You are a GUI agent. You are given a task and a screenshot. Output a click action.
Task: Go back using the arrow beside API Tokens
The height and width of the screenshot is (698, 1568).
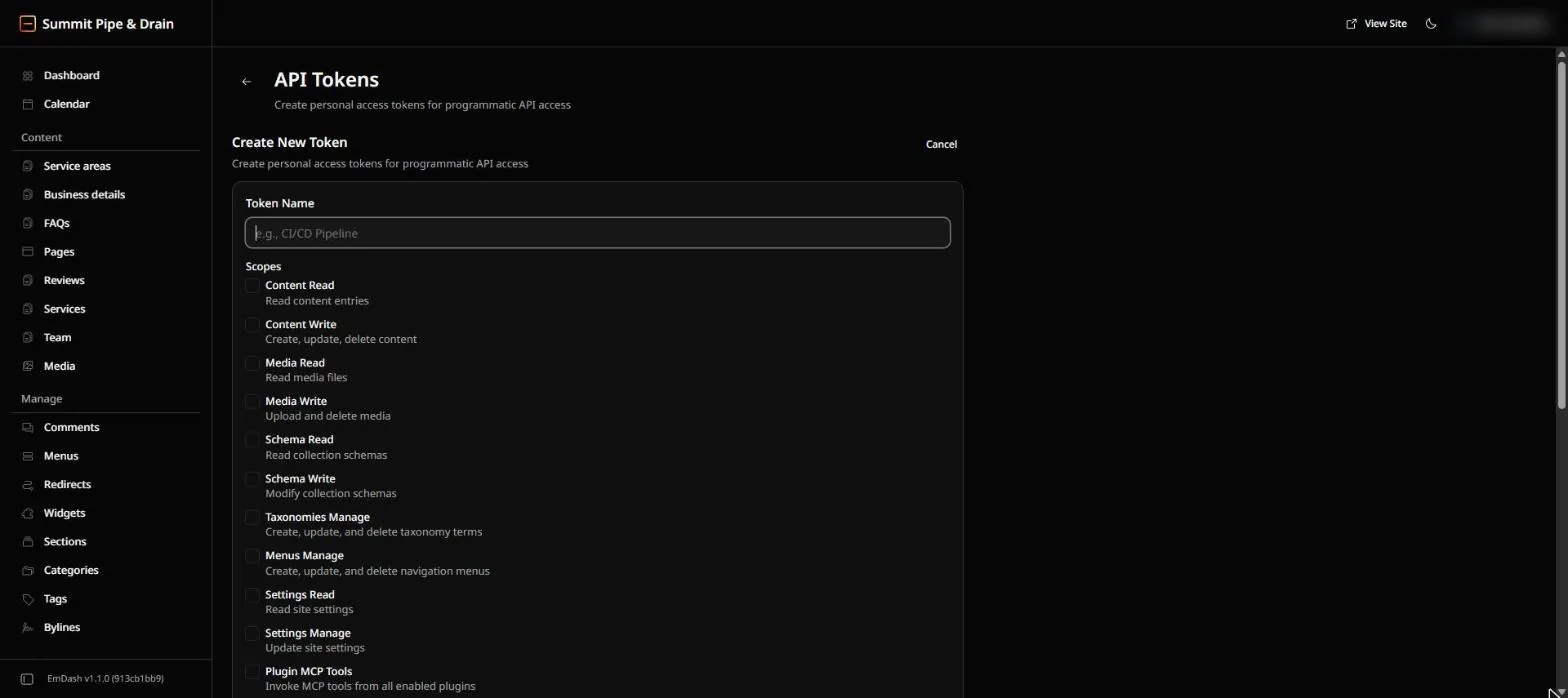(x=246, y=82)
